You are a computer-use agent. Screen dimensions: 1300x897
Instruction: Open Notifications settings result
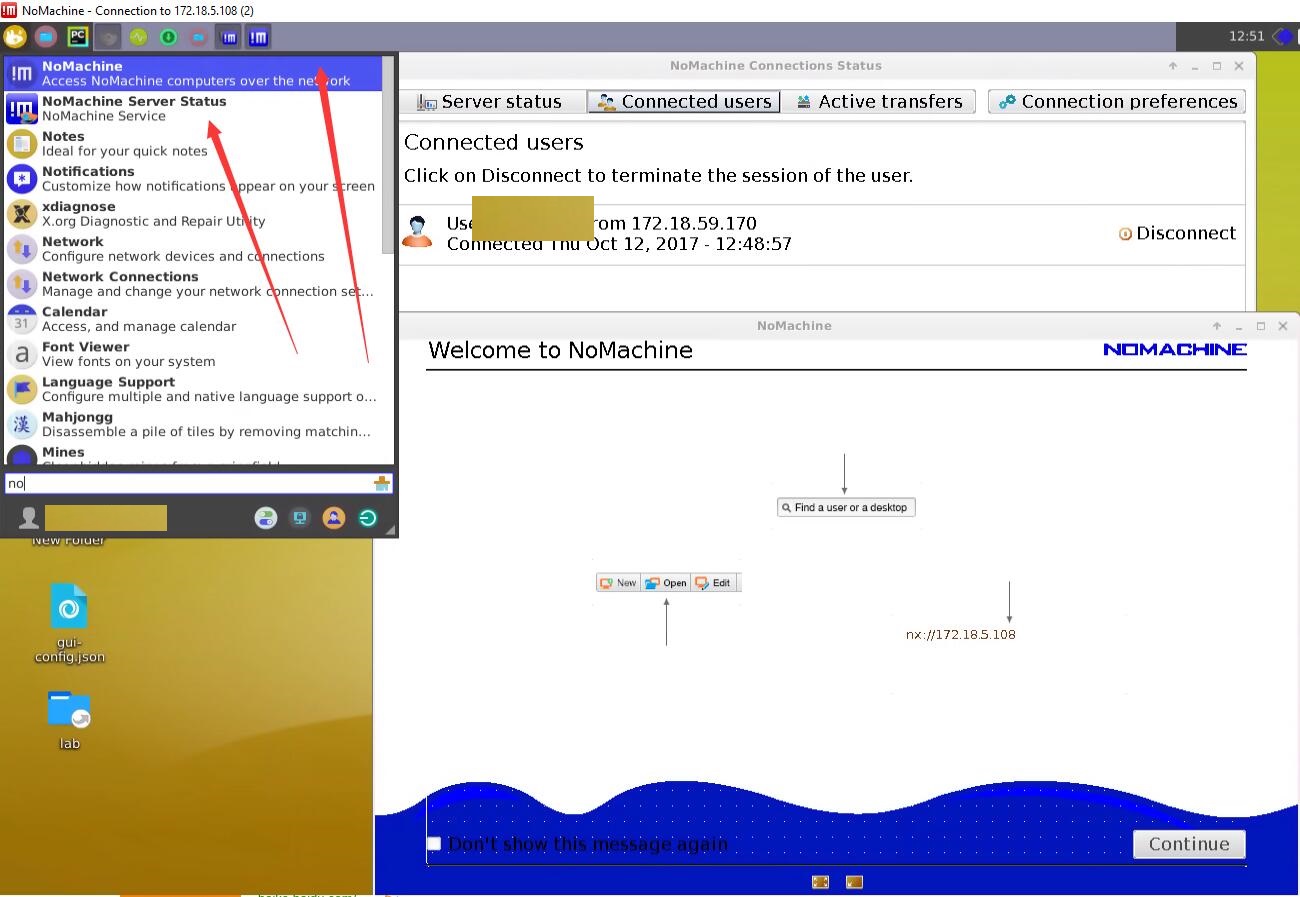click(193, 178)
